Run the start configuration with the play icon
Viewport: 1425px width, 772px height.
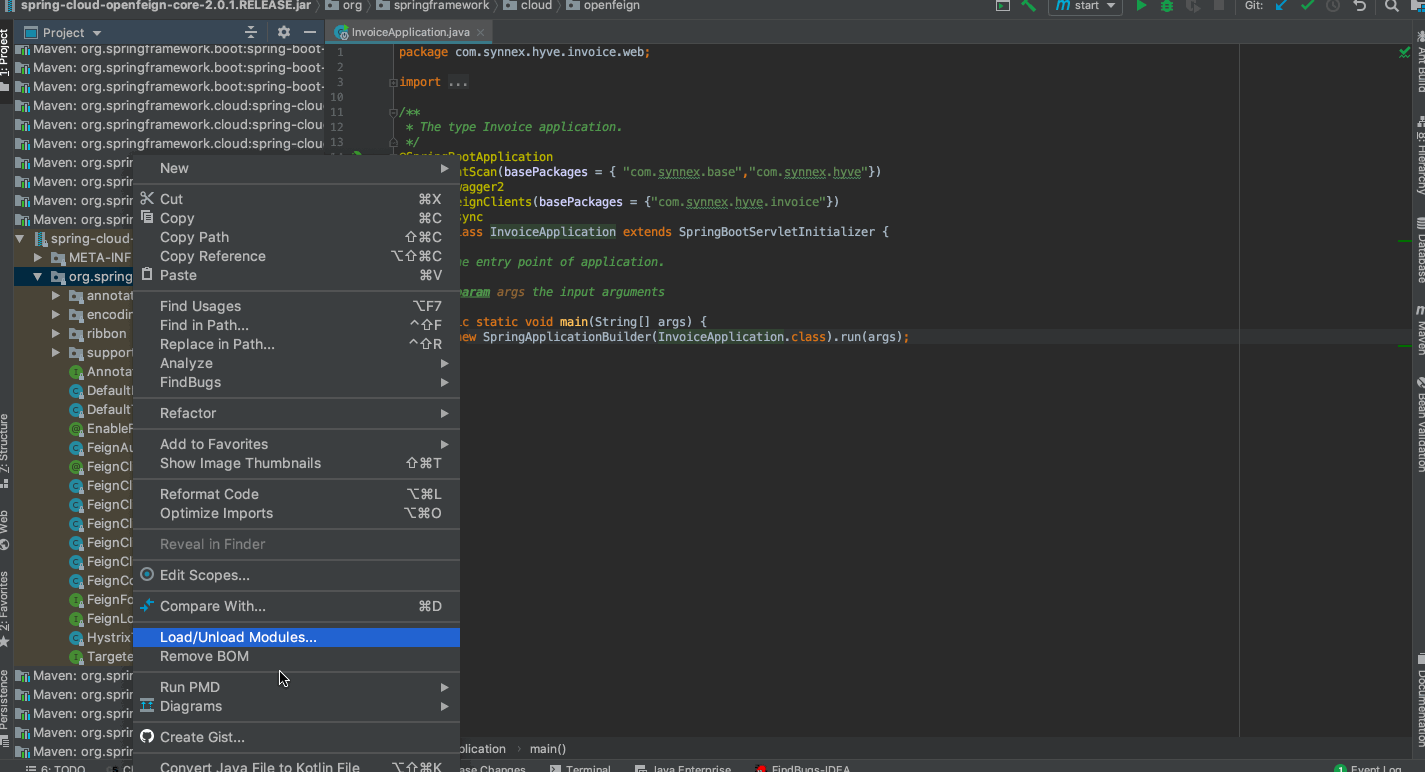(1141, 6)
